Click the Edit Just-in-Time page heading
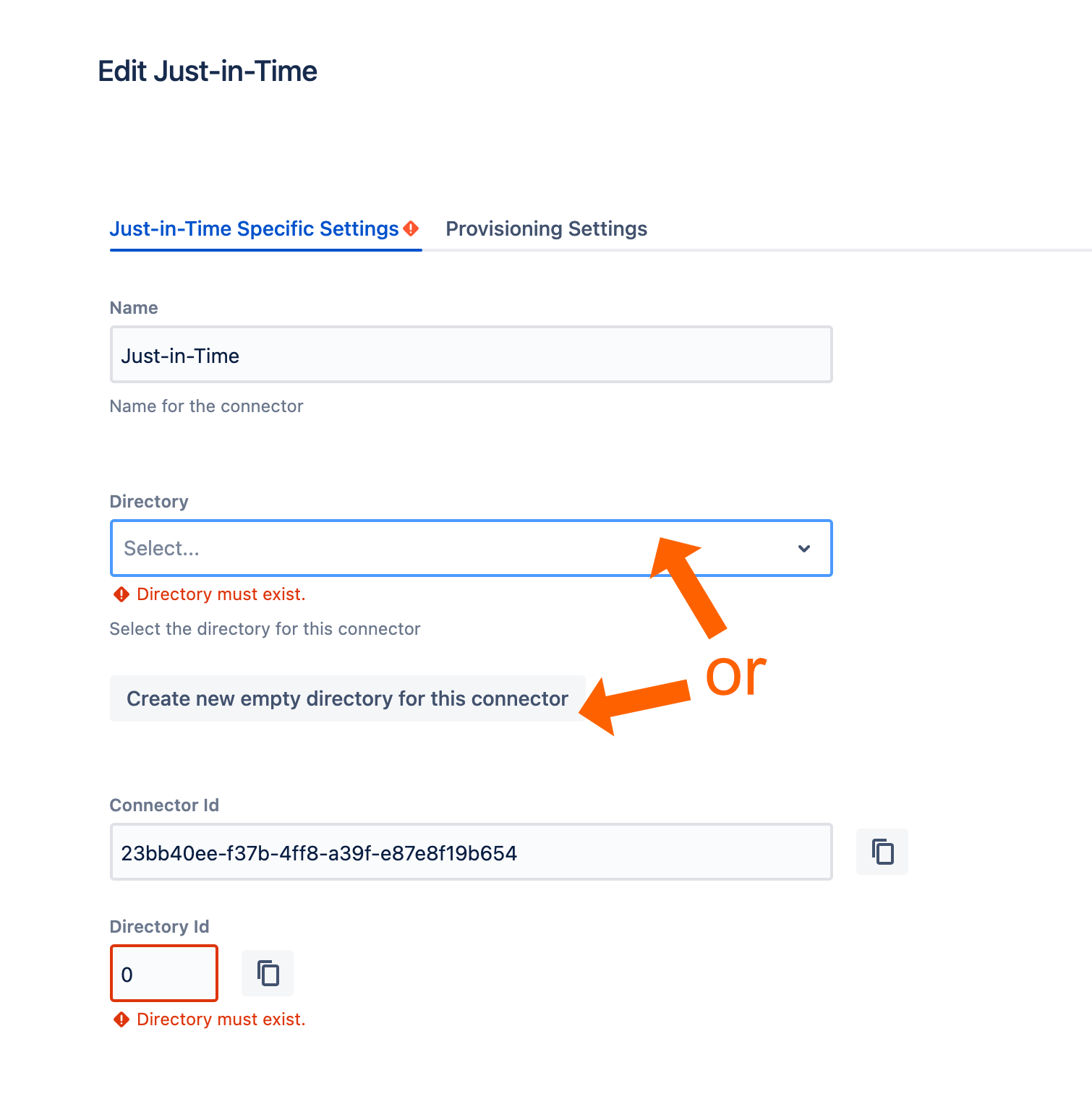The height and width of the screenshot is (1112, 1092). pos(208,72)
